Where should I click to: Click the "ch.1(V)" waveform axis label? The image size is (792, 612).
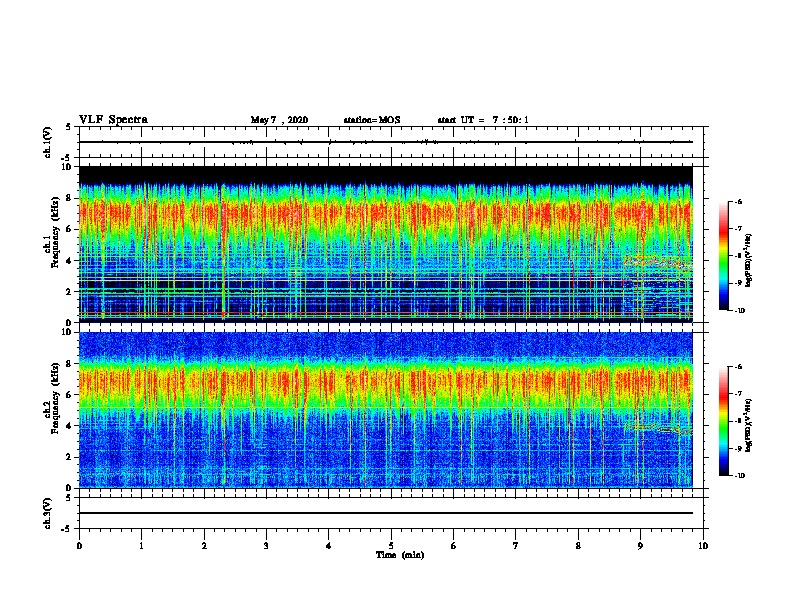48,142
